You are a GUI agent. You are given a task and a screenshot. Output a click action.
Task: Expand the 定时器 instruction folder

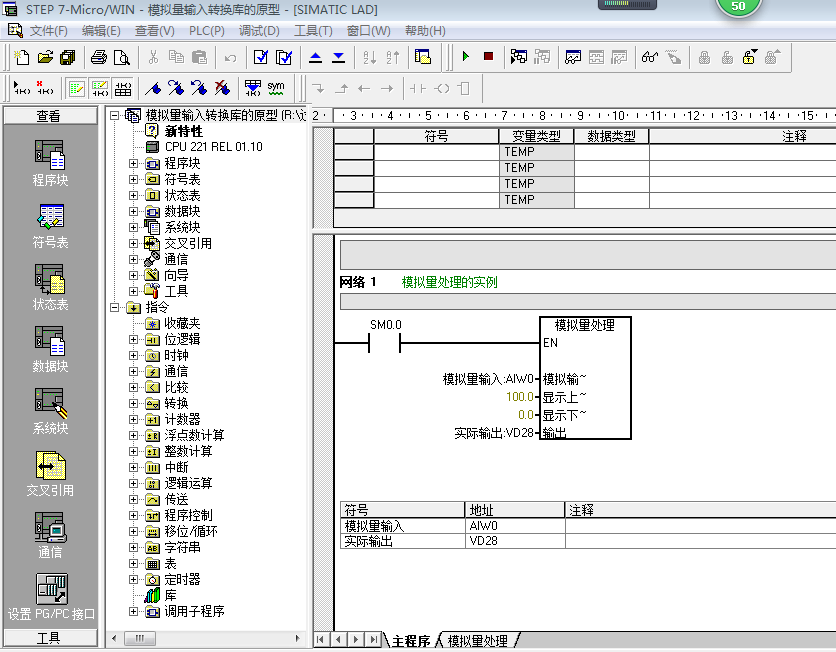click(134, 579)
